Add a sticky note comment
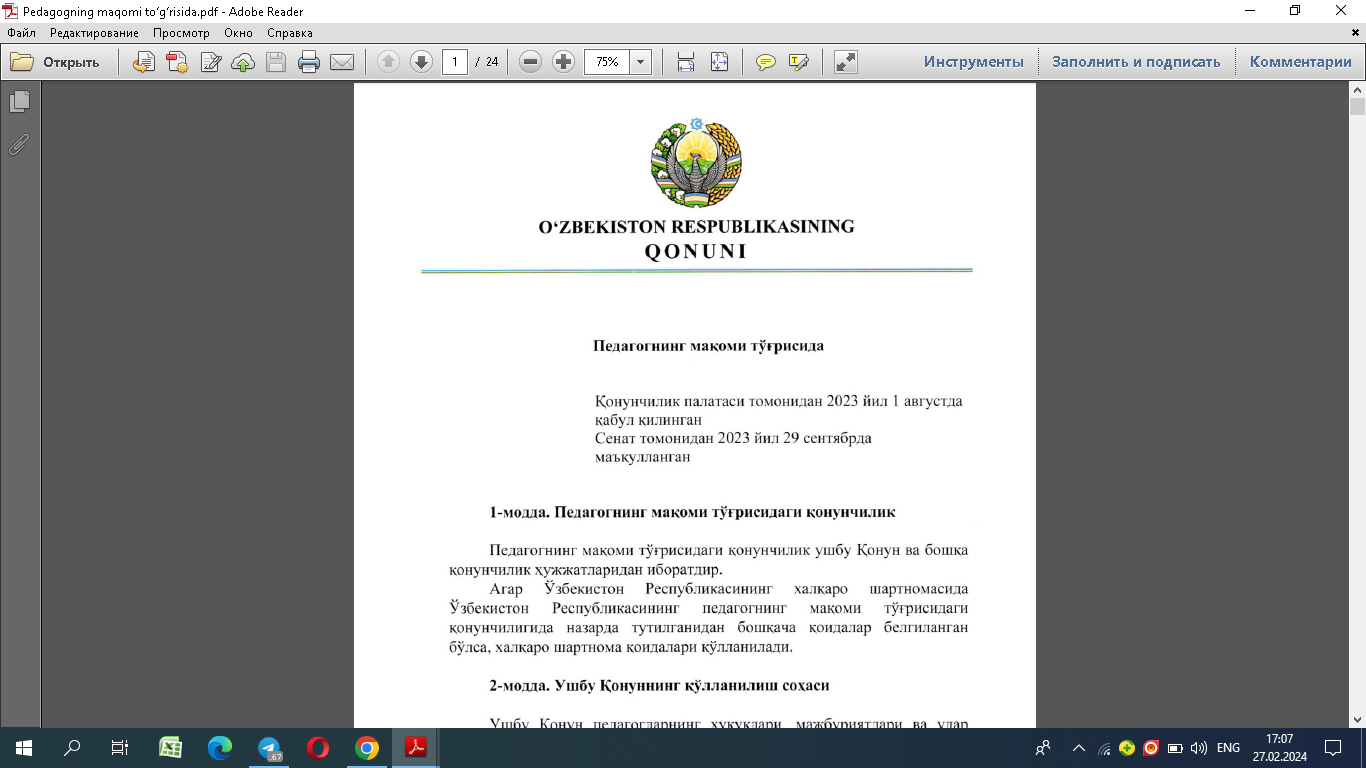This screenshot has width=1366, height=768. pos(766,62)
